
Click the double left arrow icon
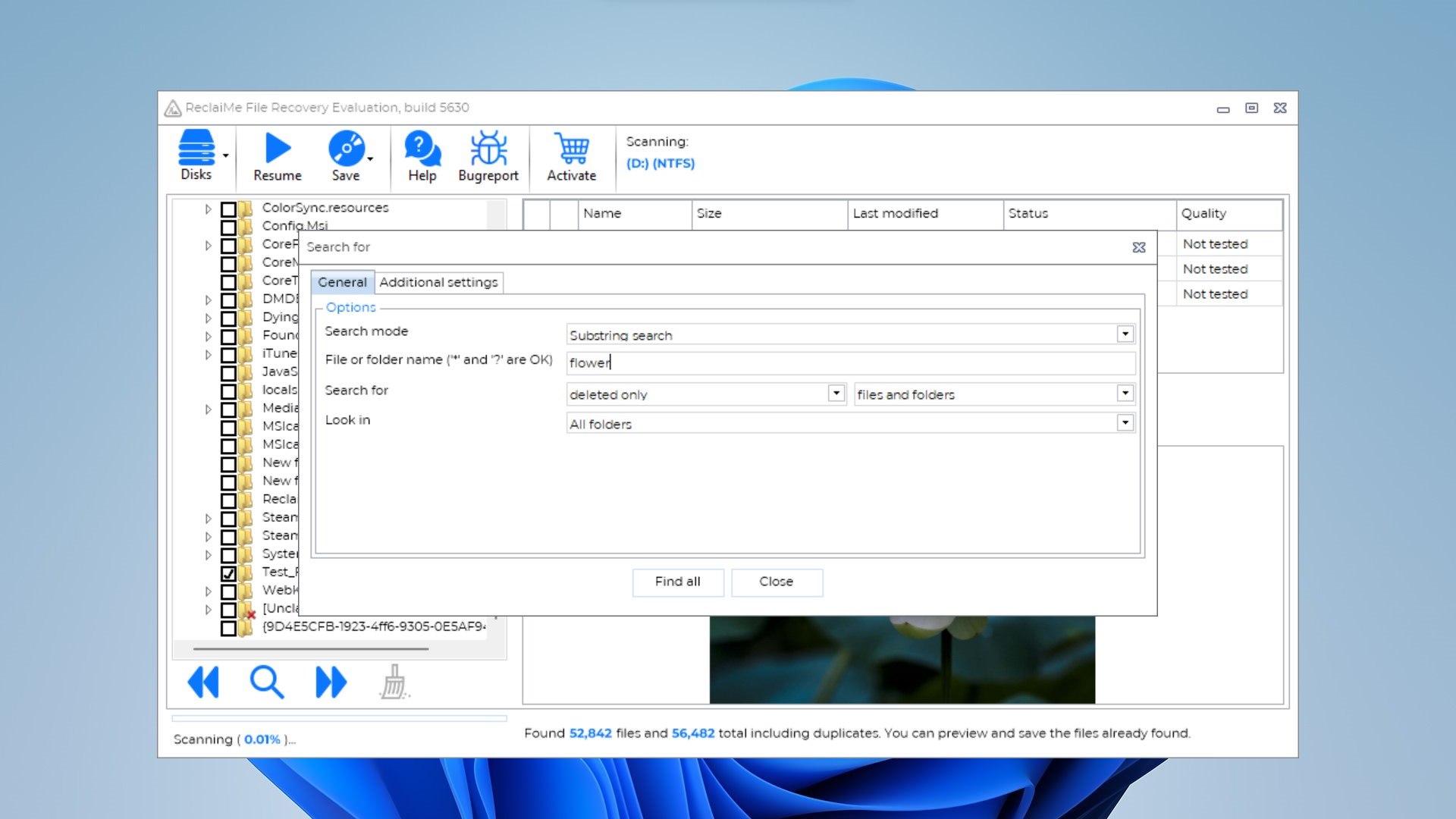pos(203,682)
